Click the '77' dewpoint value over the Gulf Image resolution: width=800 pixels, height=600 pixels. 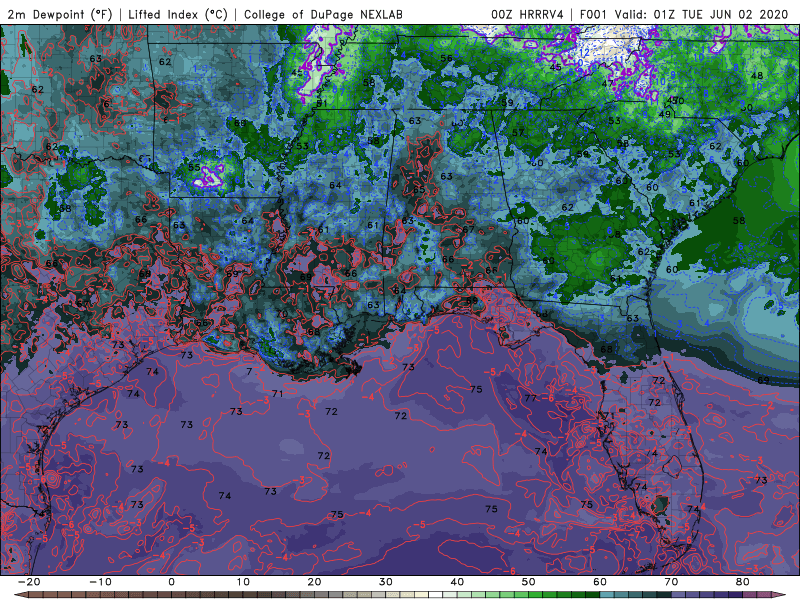tap(531, 398)
